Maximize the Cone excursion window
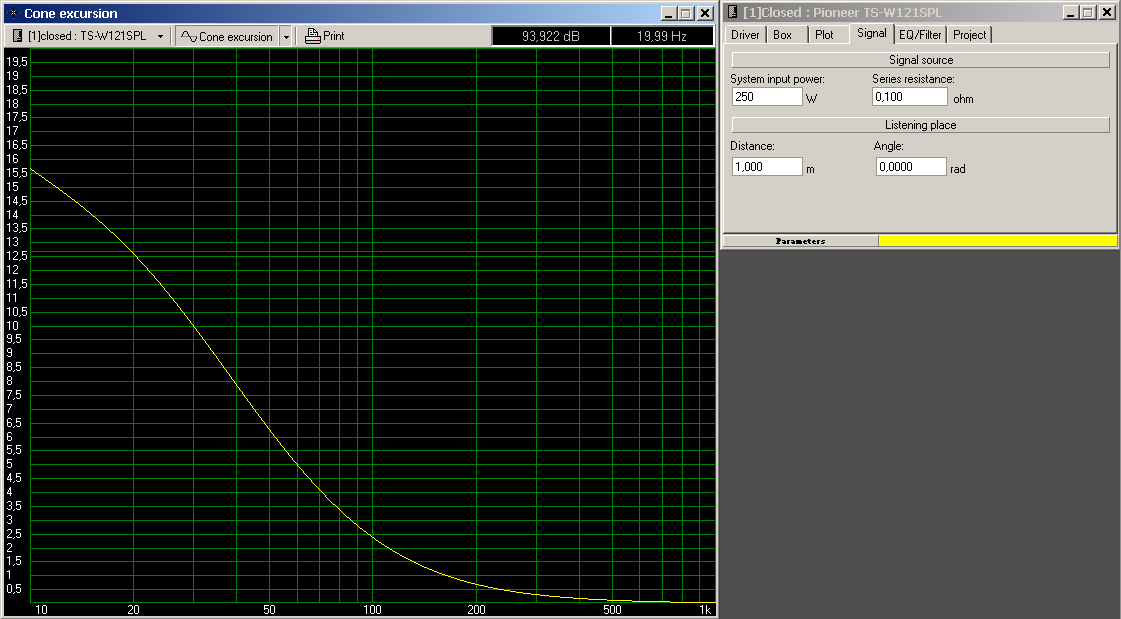 685,13
